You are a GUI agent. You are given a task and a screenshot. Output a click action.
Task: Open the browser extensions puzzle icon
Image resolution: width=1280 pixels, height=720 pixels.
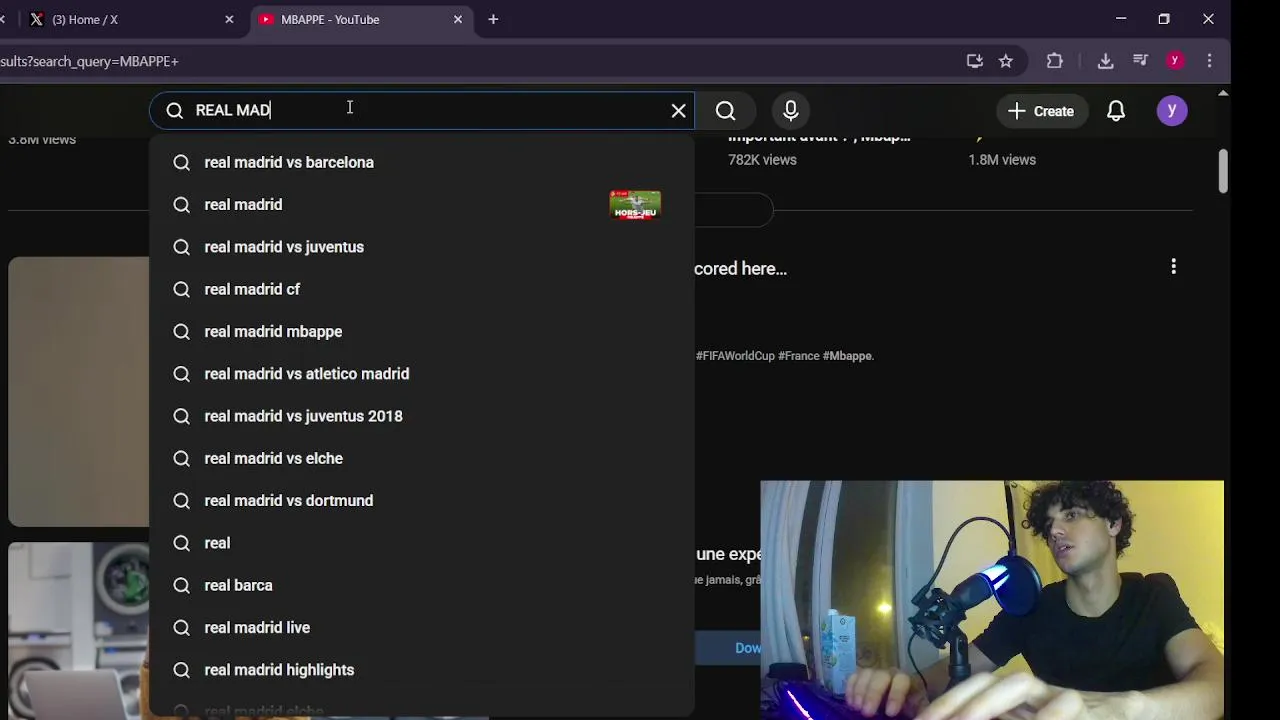pos(1055,61)
